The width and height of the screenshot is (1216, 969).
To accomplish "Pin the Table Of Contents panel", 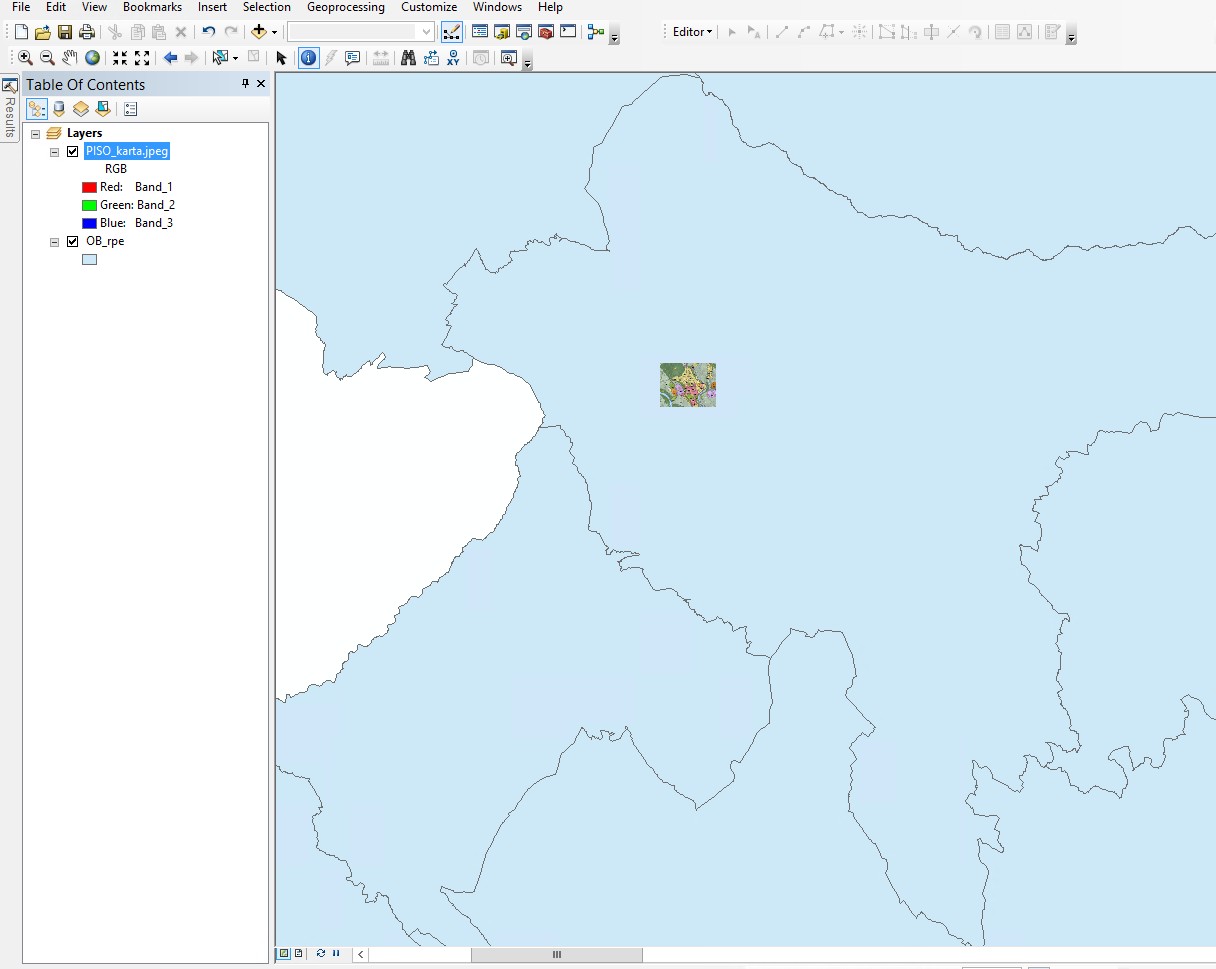I will [x=246, y=84].
